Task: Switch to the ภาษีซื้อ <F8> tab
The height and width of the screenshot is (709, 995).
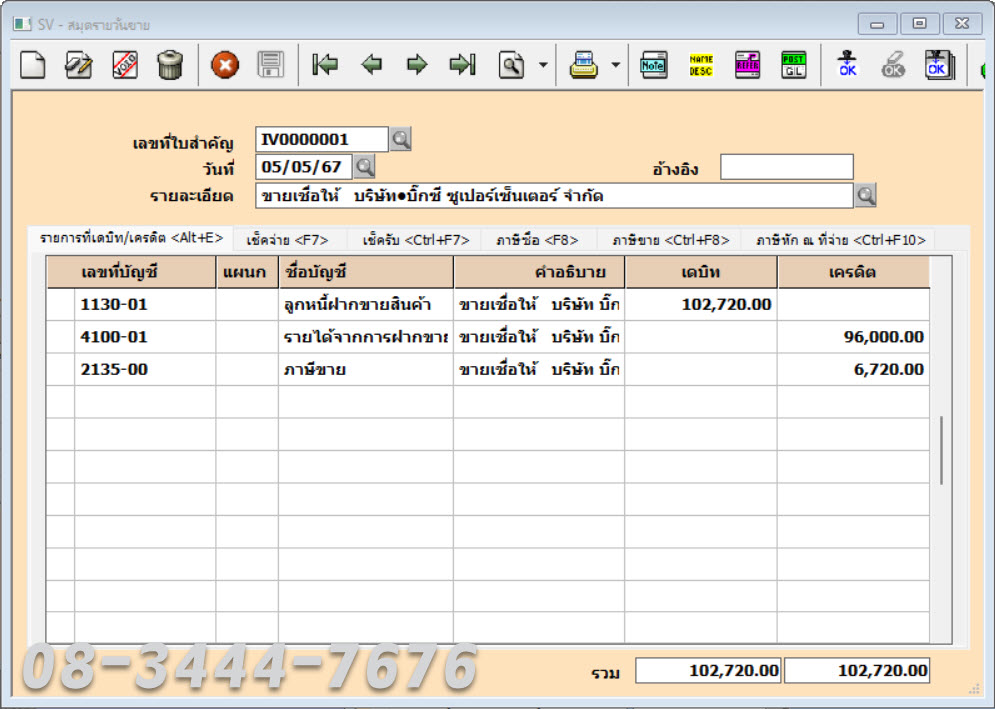Action: (x=537, y=240)
